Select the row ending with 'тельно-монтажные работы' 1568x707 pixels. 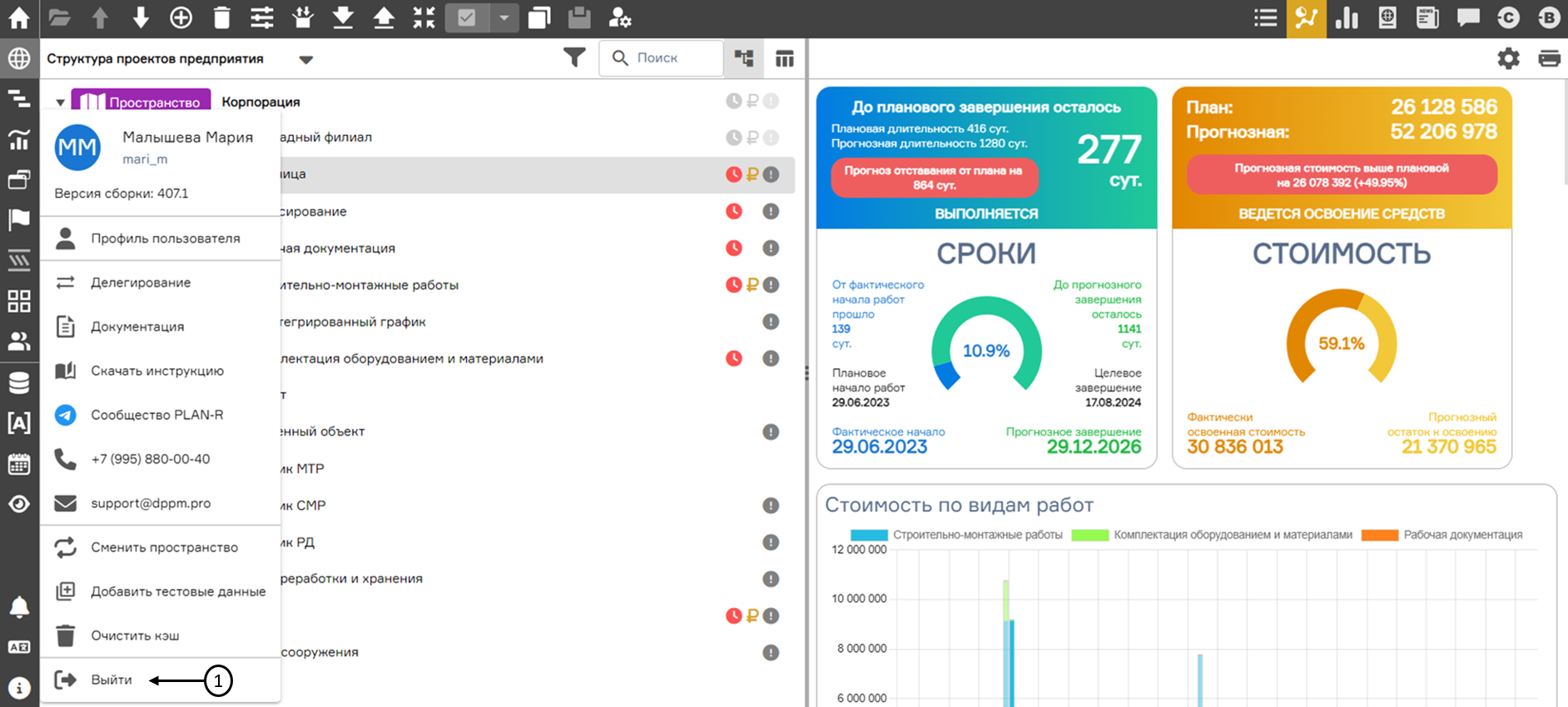click(537, 285)
